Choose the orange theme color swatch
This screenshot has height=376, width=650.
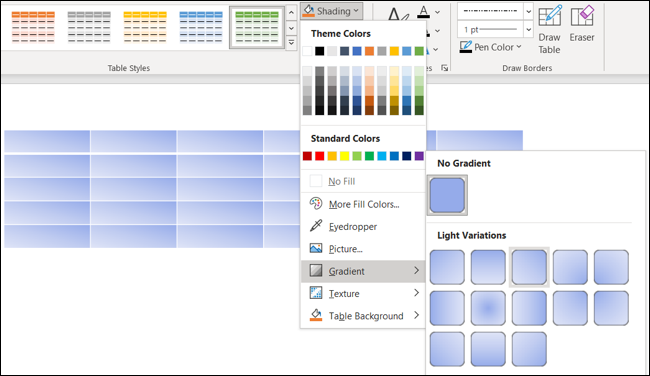tap(369, 51)
